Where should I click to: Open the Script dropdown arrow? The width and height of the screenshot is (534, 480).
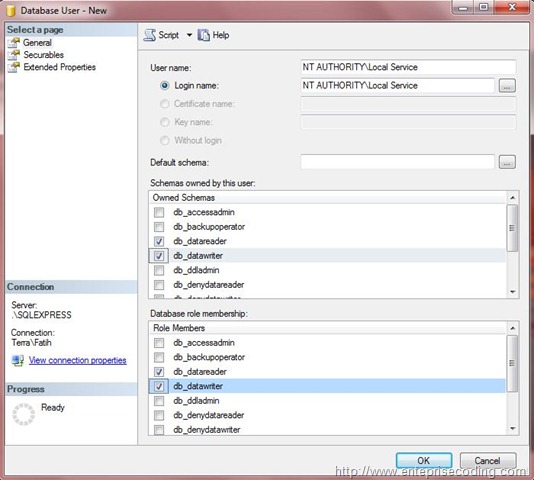point(189,35)
